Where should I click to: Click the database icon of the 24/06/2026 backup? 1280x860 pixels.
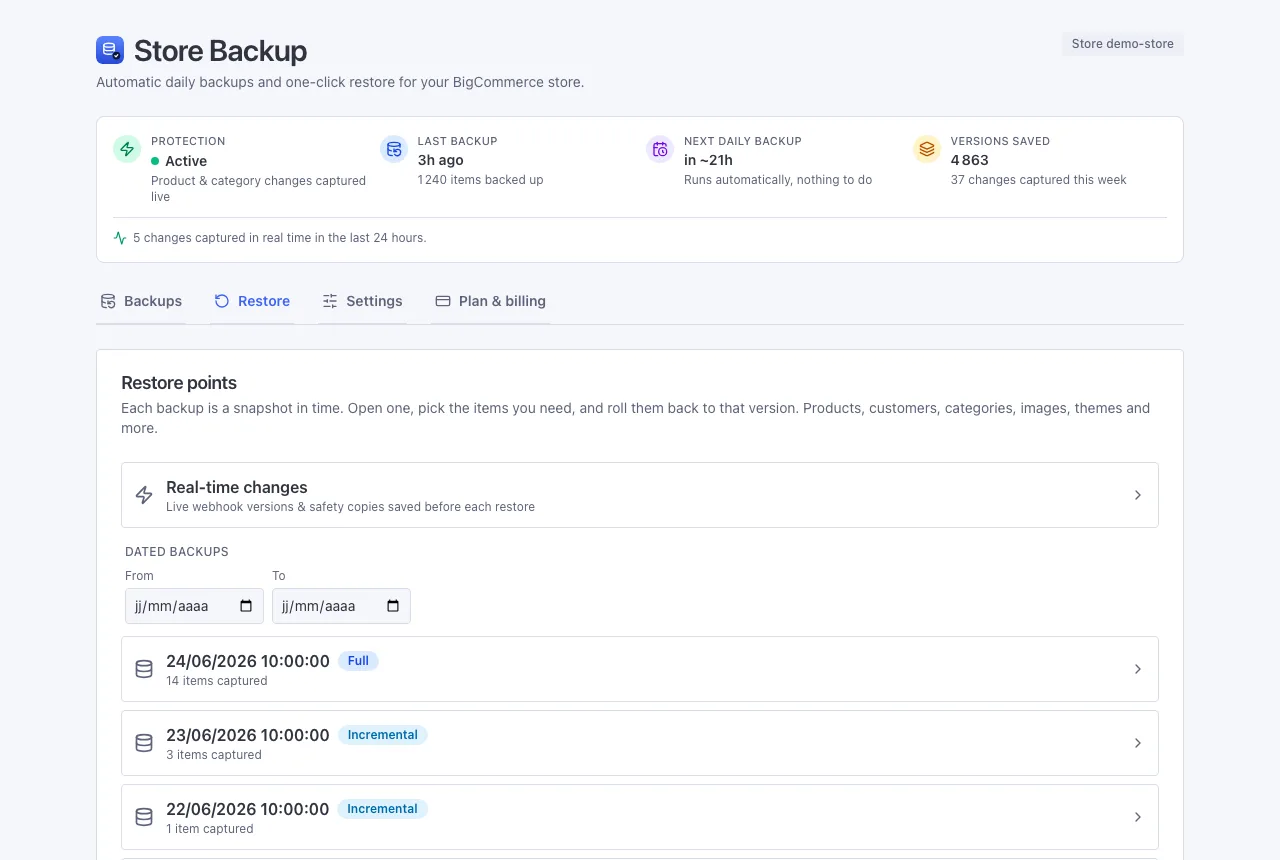pos(144,669)
